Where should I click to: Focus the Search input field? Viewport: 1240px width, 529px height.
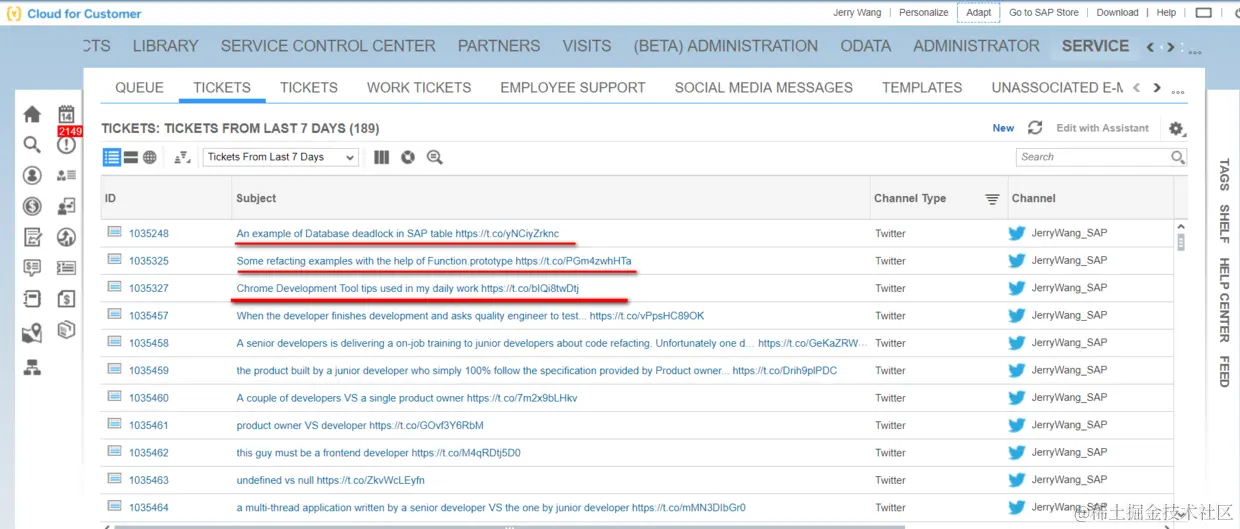[1093, 157]
